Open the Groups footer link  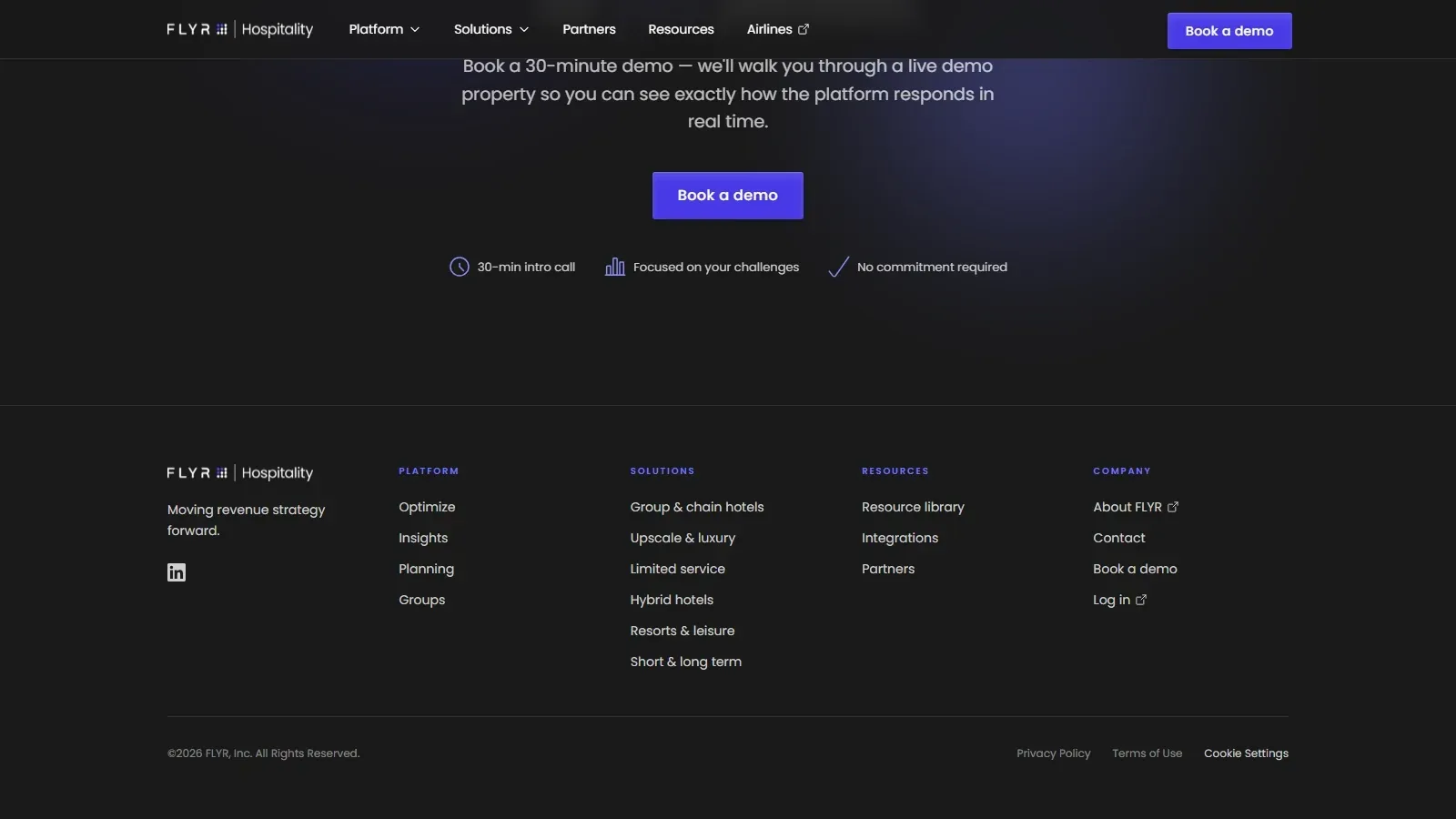(421, 600)
